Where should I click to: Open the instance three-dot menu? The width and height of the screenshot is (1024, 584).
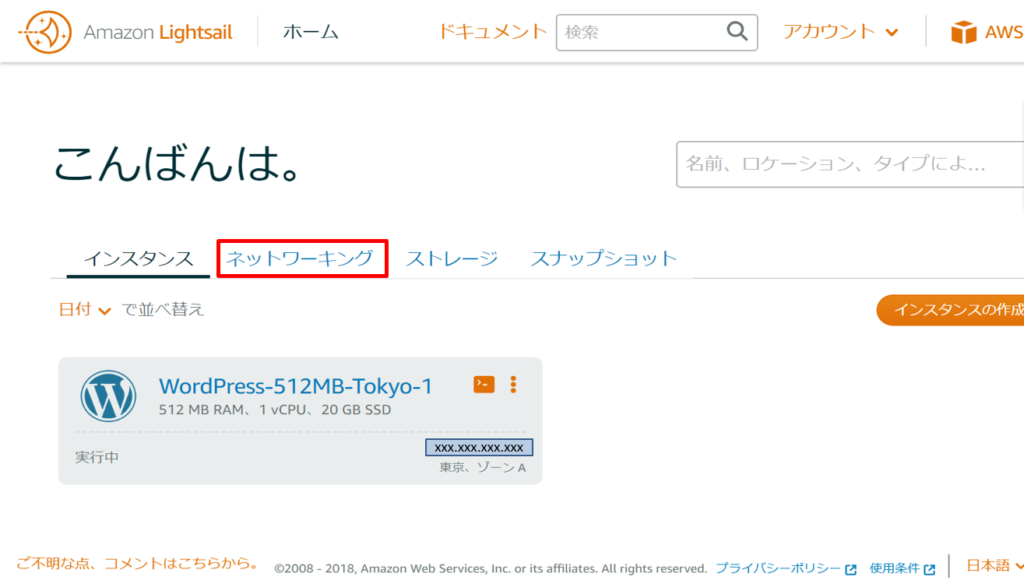(513, 384)
